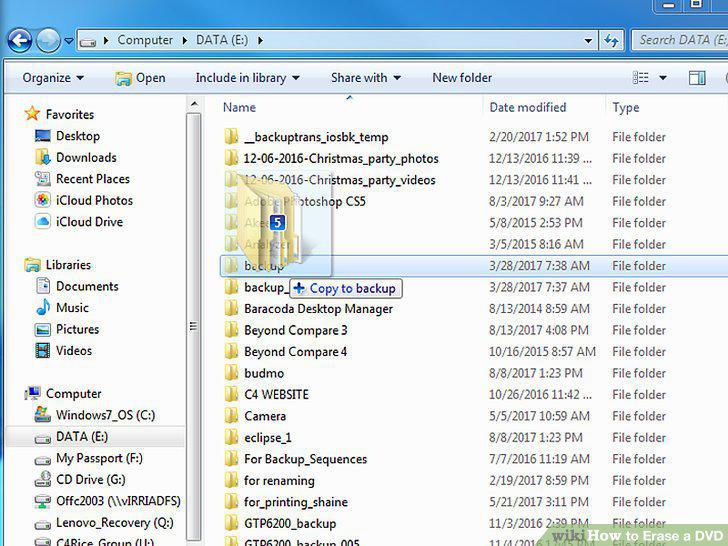This screenshot has height=546, width=728.
Task: Click the Forward navigation arrow
Action: 48,40
